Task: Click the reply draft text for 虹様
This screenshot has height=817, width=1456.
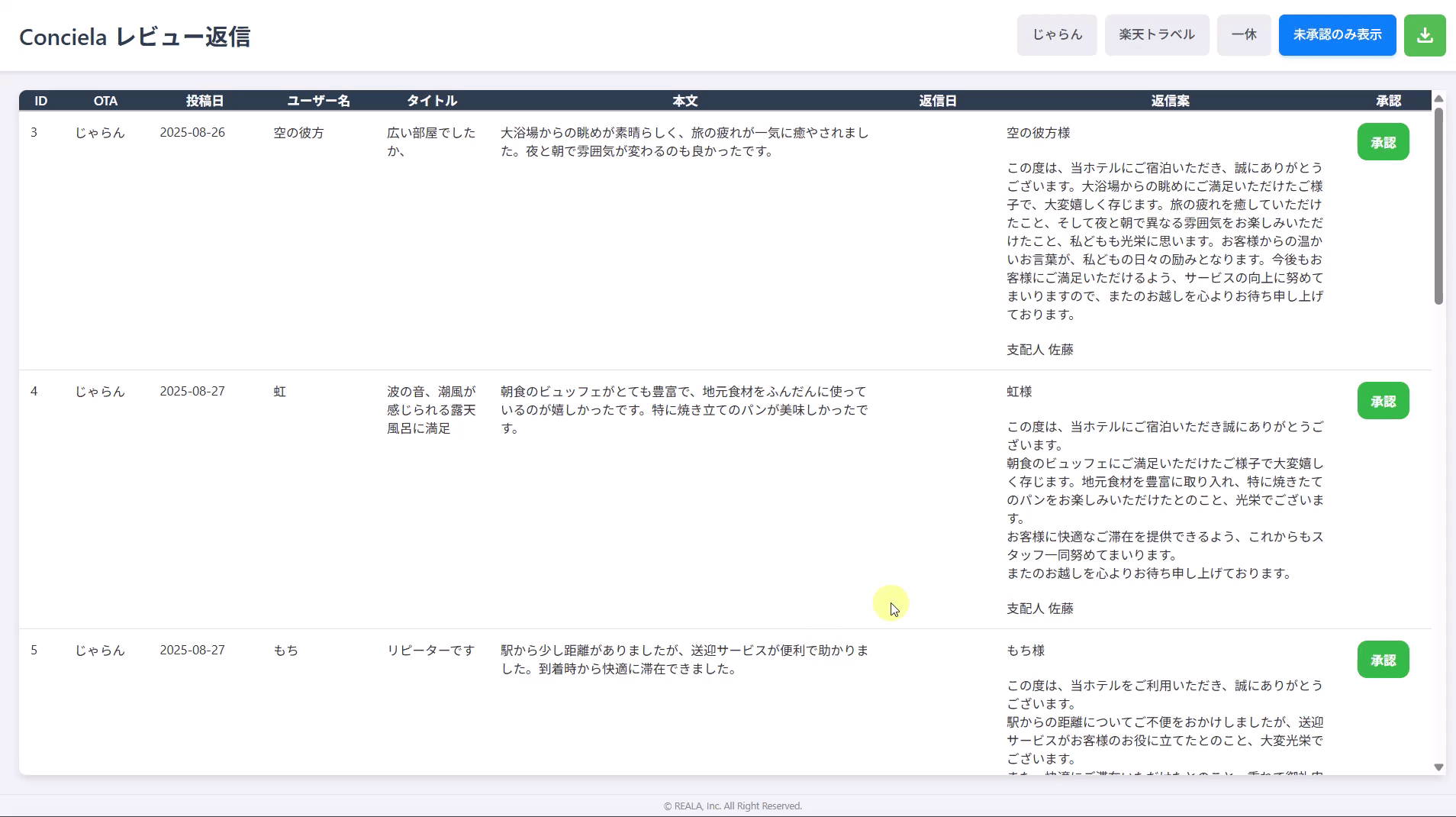Action: coord(1164,500)
